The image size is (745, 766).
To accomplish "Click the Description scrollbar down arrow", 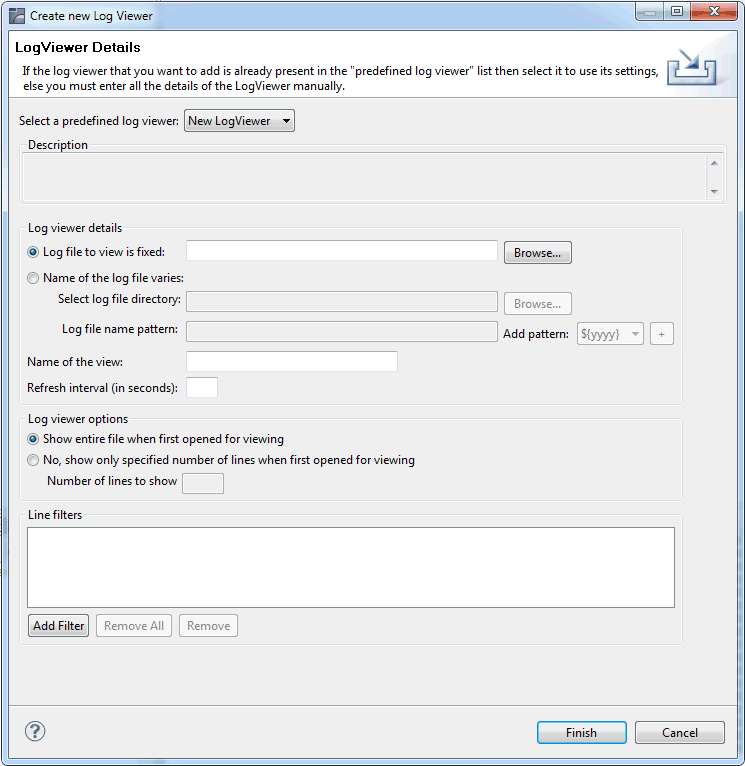I will (714, 192).
